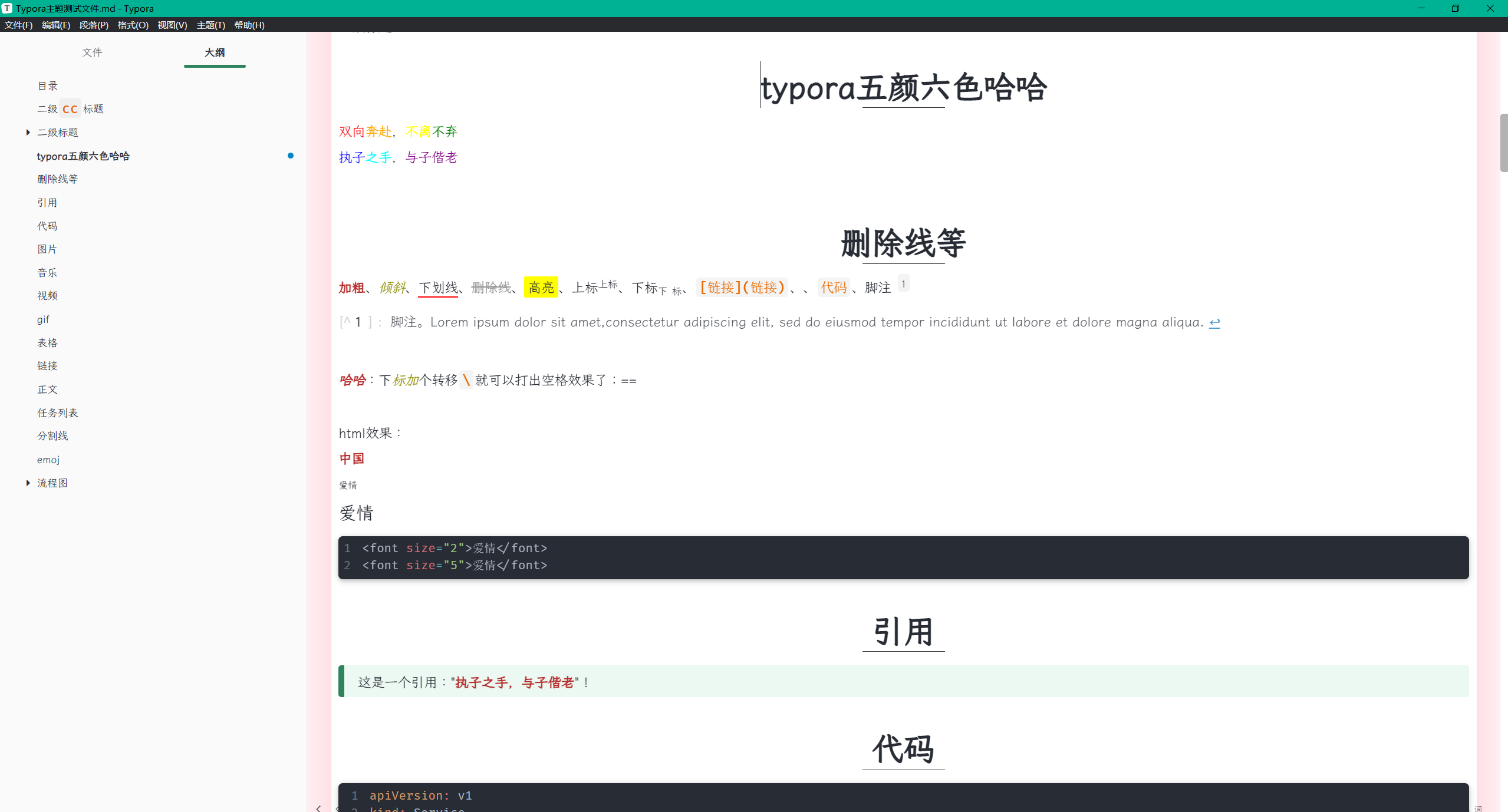
Task: Switch to the 大纲 sidebar tab
Action: 215,52
